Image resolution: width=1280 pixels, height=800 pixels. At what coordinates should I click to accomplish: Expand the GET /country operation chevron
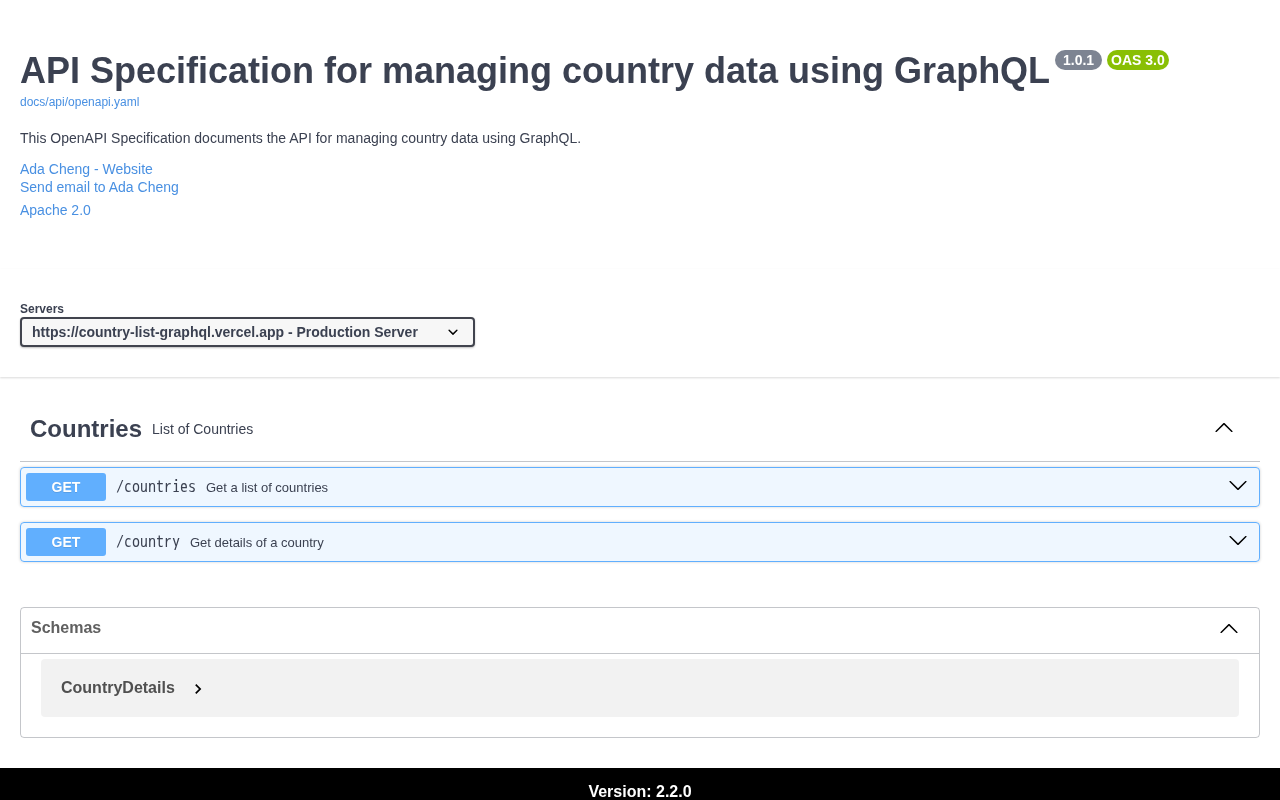(1237, 541)
